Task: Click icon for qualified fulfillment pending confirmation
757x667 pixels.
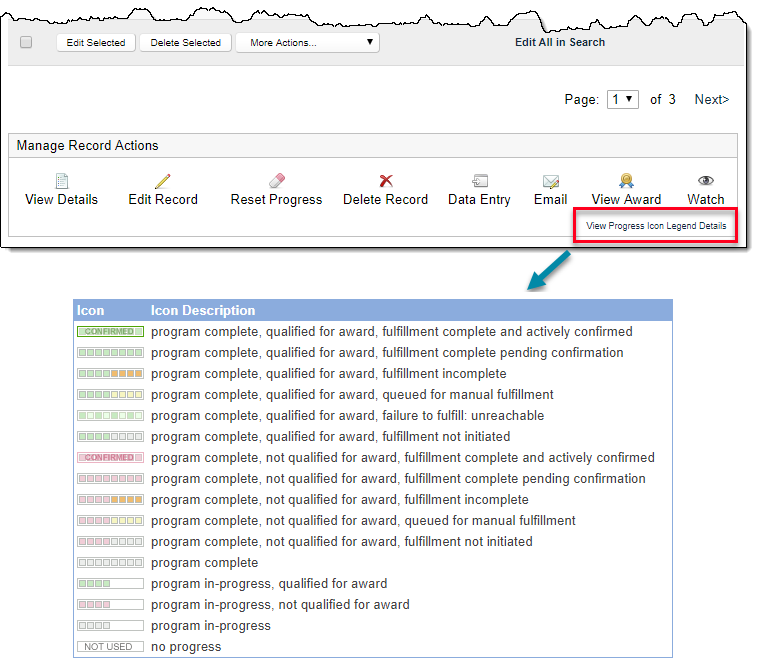Action: click(x=111, y=353)
